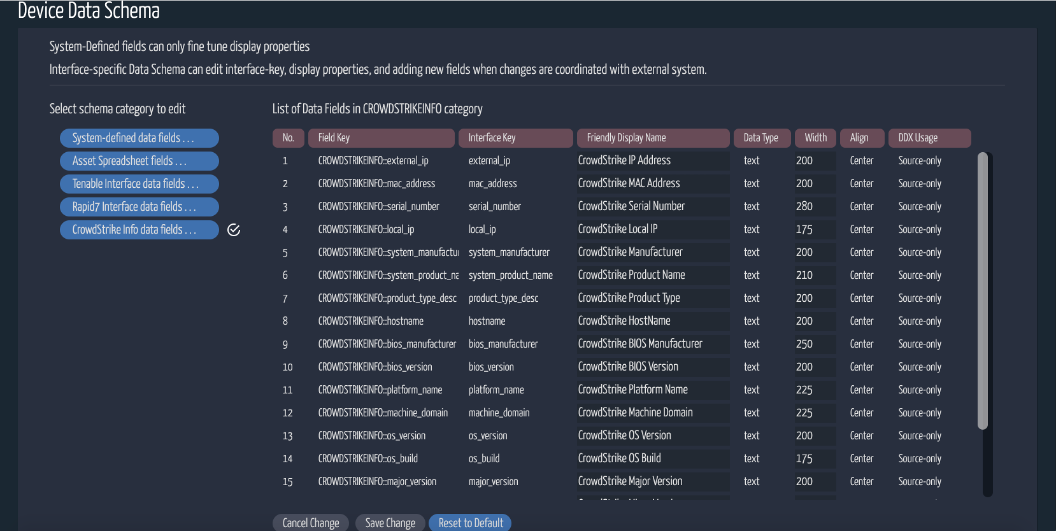Image resolution: width=1056 pixels, height=532 pixels.
Task: Edit width 280 for serial_number row
Action: click(815, 207)
